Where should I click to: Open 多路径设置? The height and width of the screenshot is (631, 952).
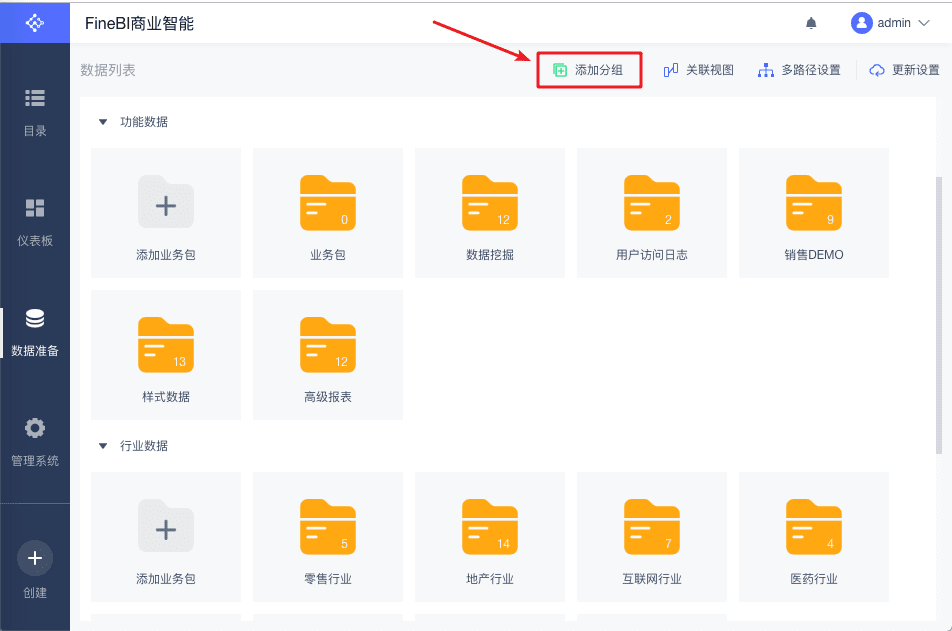[x=799, y=70]
